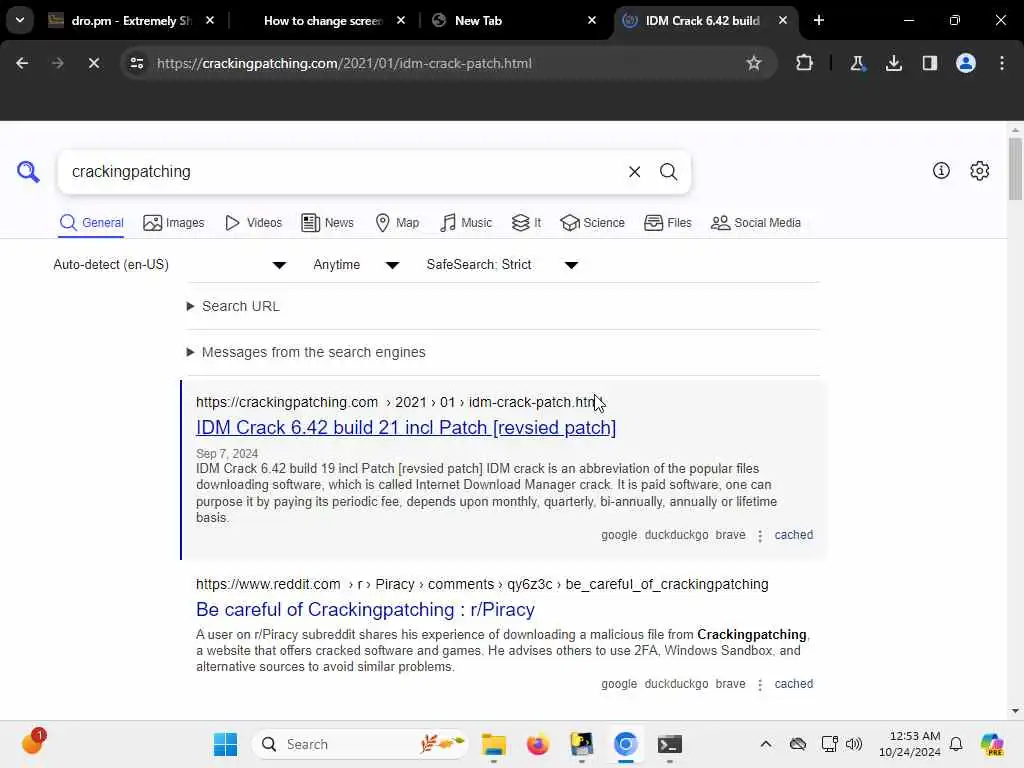
Task: Select the News search category
Action: point(328,223)
